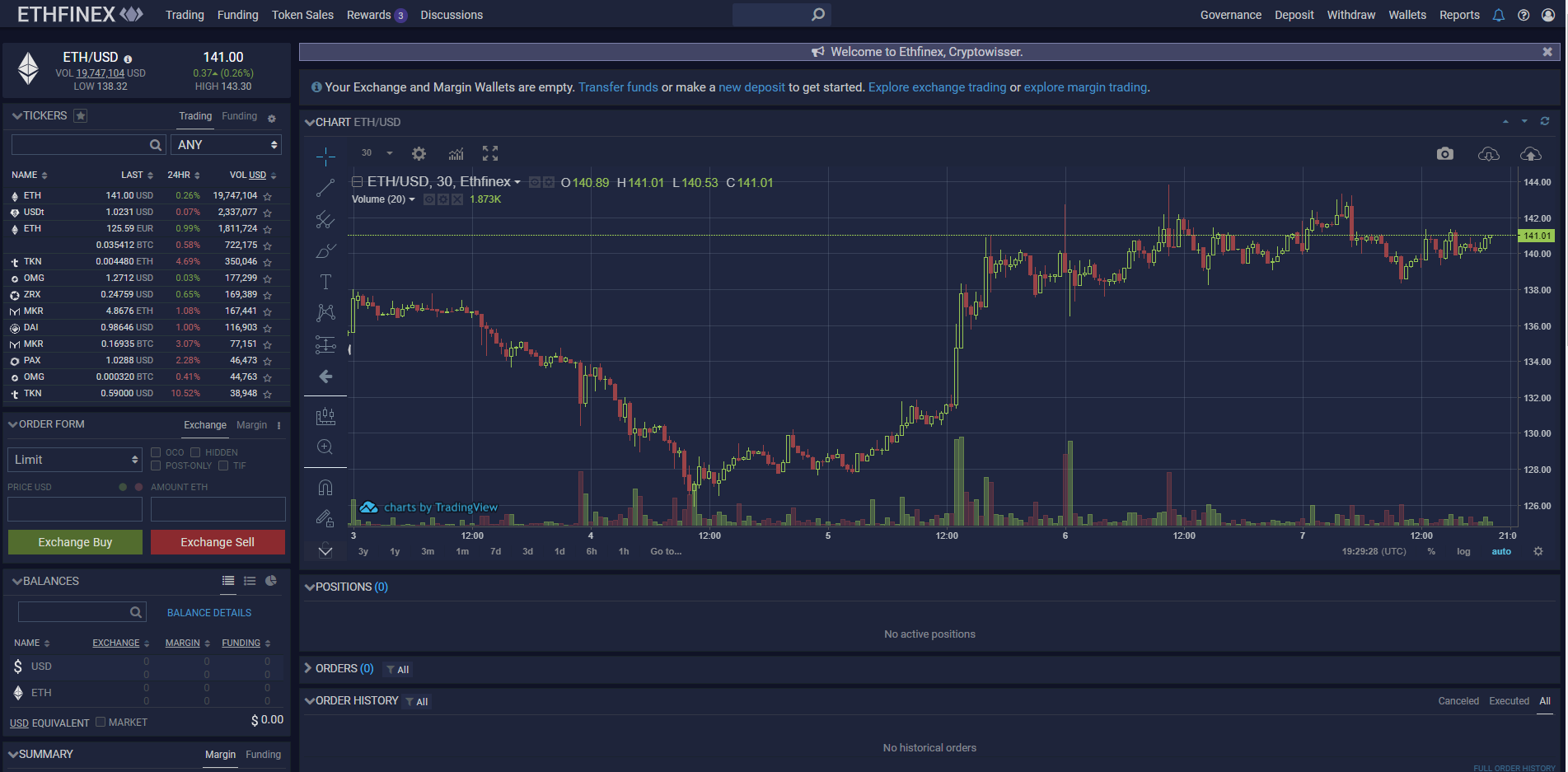Screen dimensions: 1568x772
Task: Choose the chart zoom-in magnifier tool
Action: (325, 447)
